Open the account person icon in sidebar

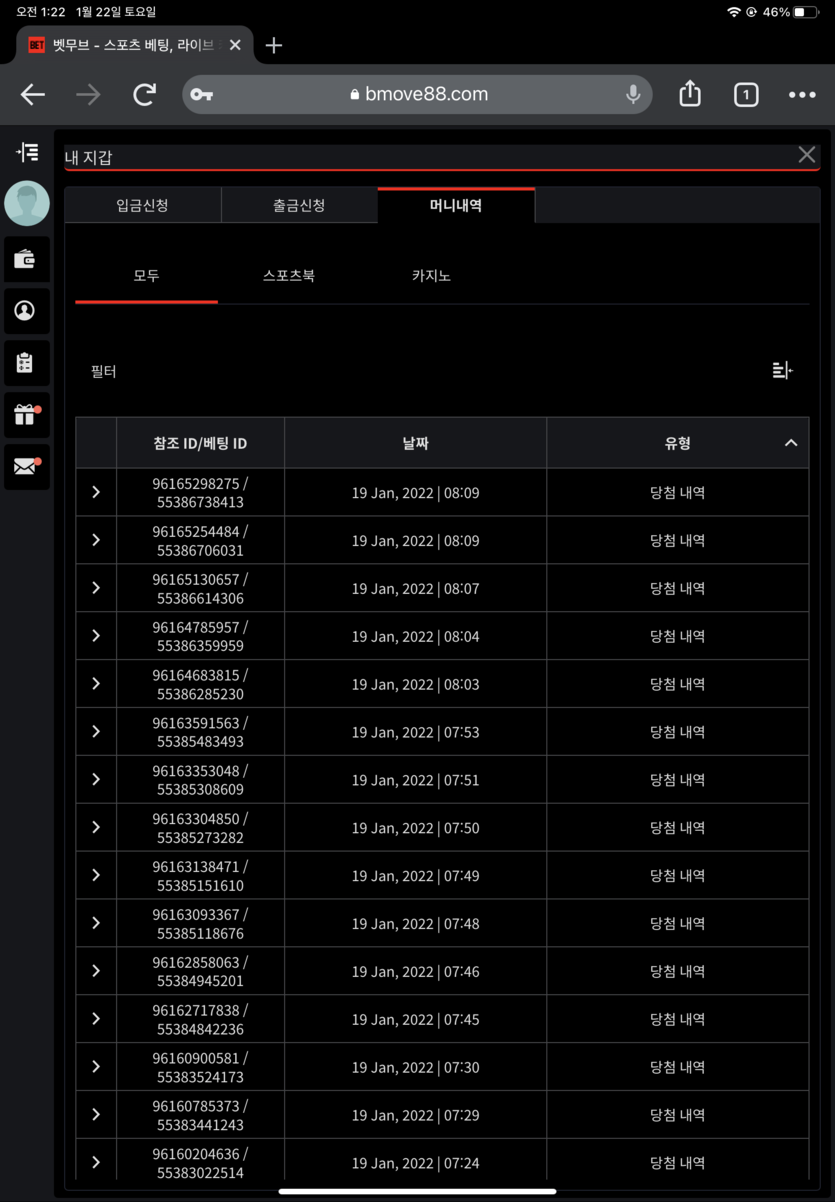tap(26, 311)
